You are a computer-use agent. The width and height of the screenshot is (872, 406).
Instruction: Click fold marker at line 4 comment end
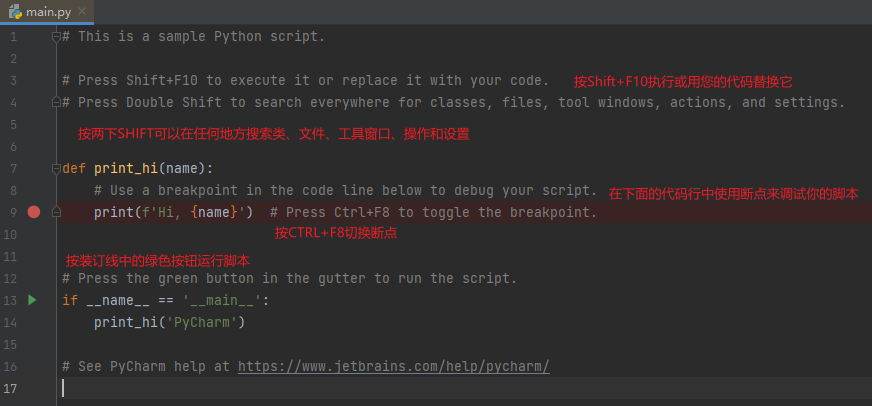point(56,102)
